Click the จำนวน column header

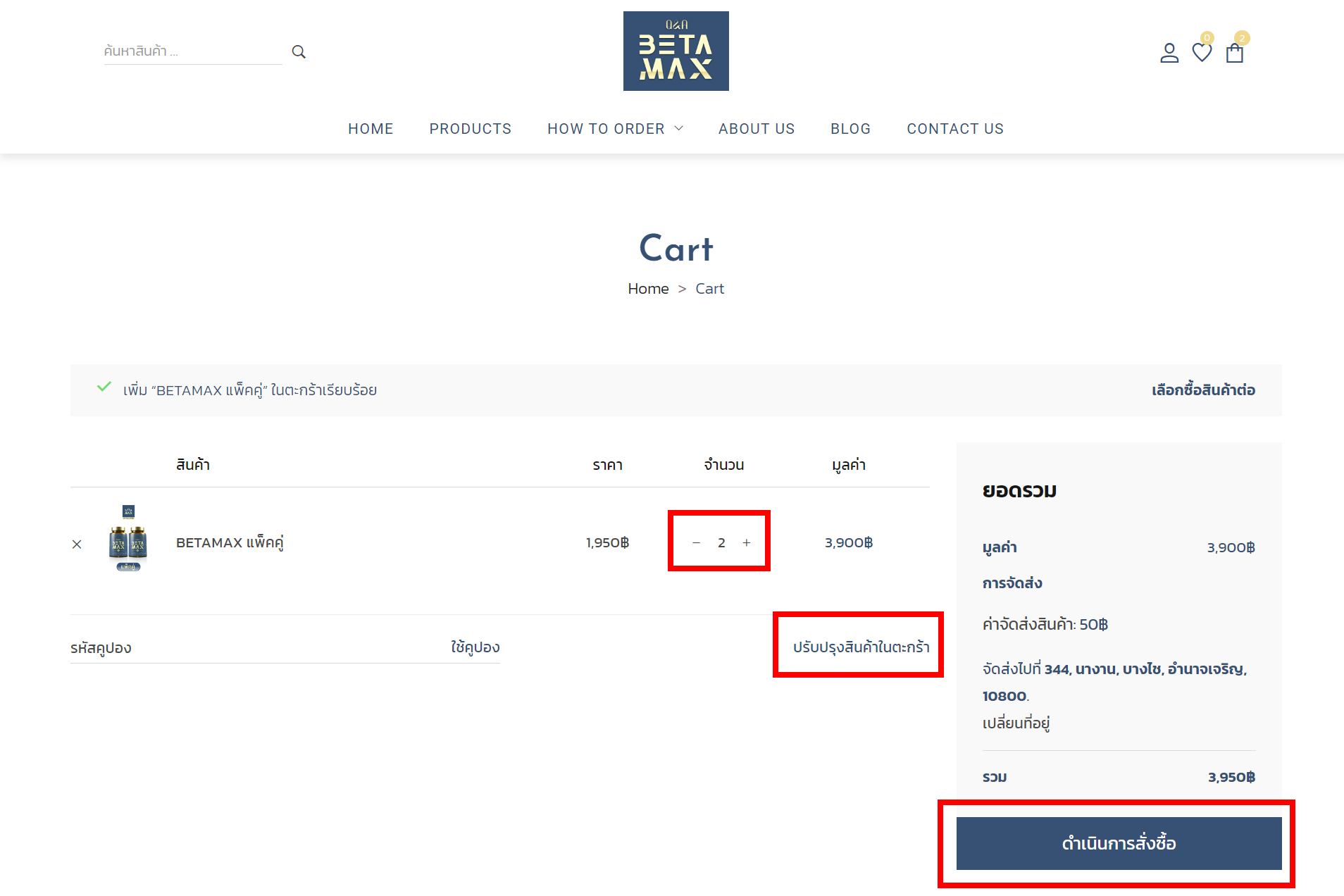click(724, 464)
